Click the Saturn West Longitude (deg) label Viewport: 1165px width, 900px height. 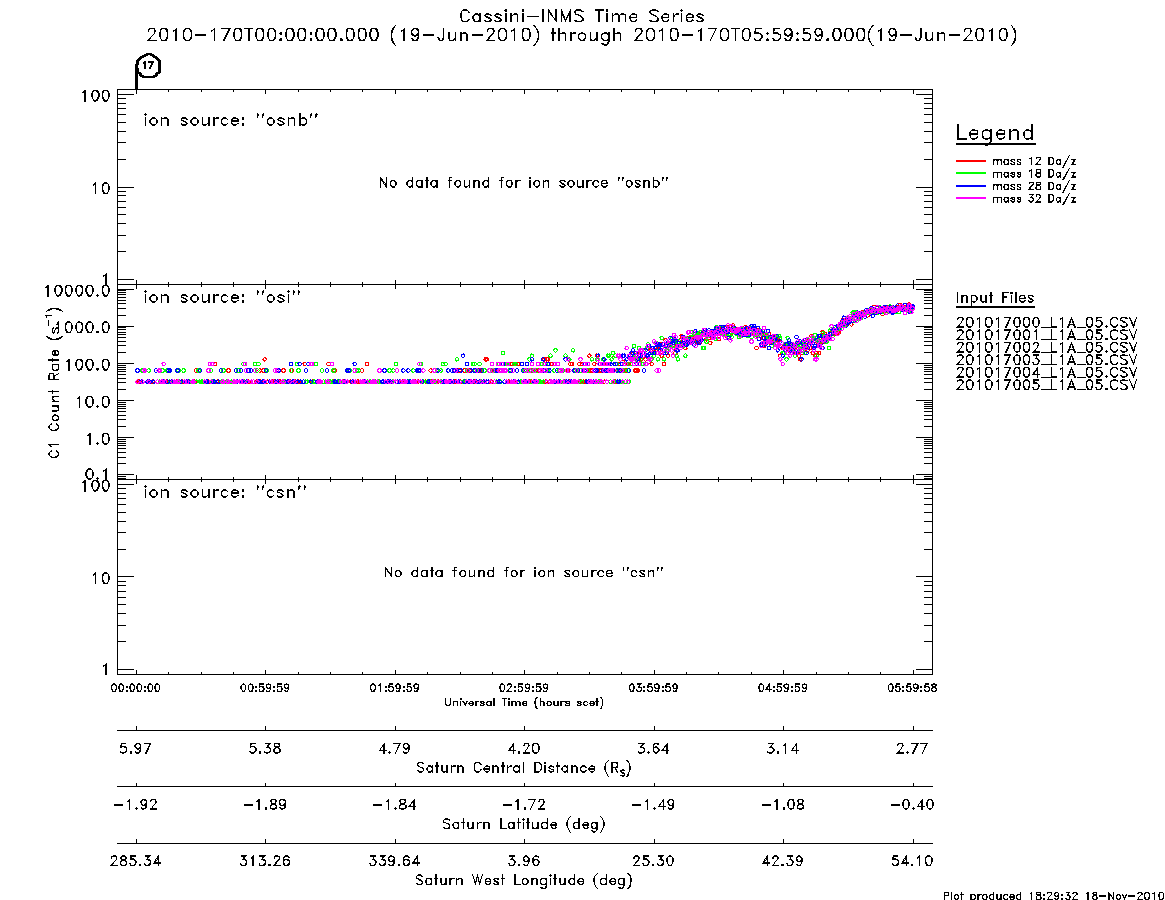524,881
